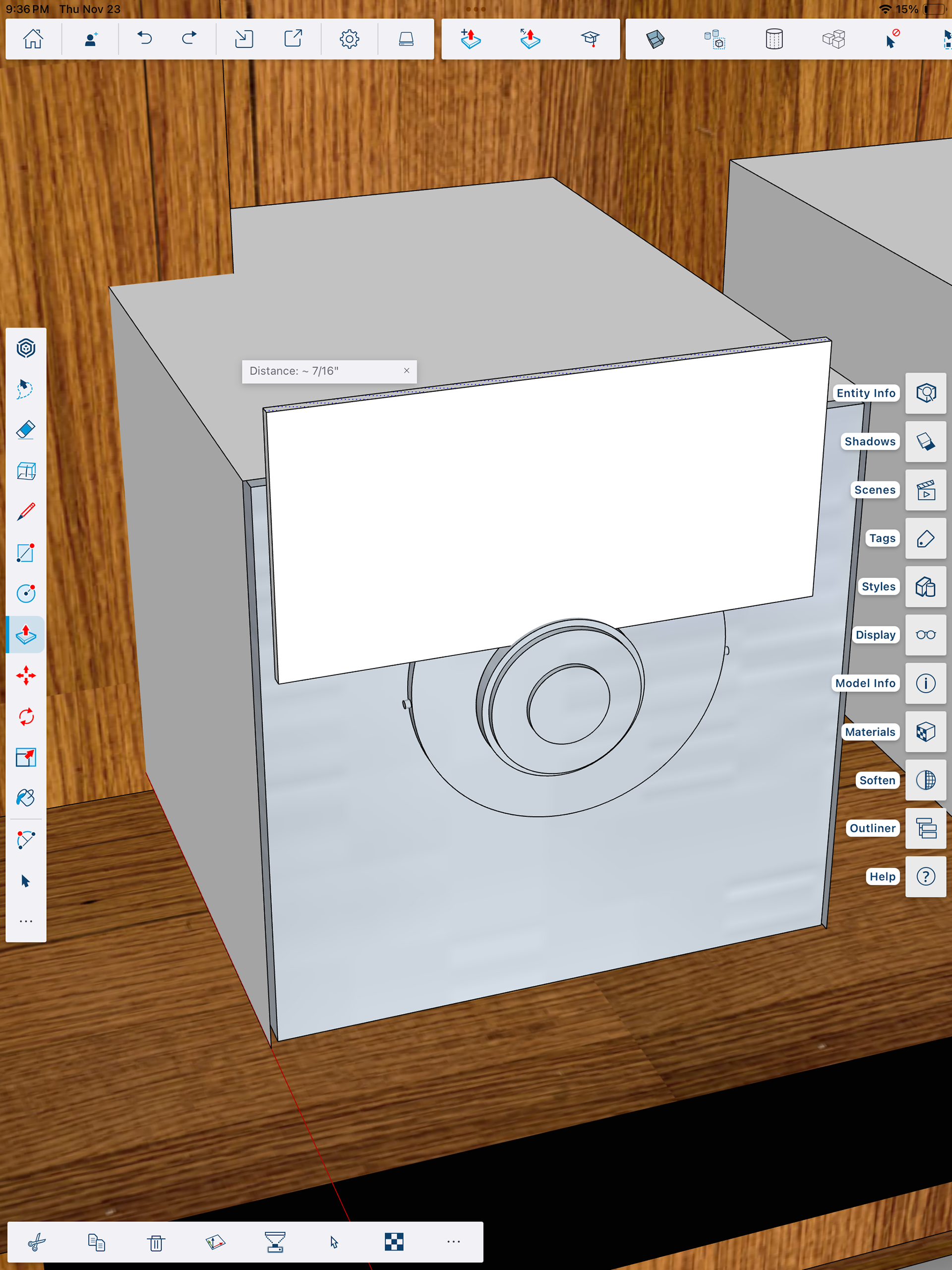Click the Redo arrow

tap(189, 39)
